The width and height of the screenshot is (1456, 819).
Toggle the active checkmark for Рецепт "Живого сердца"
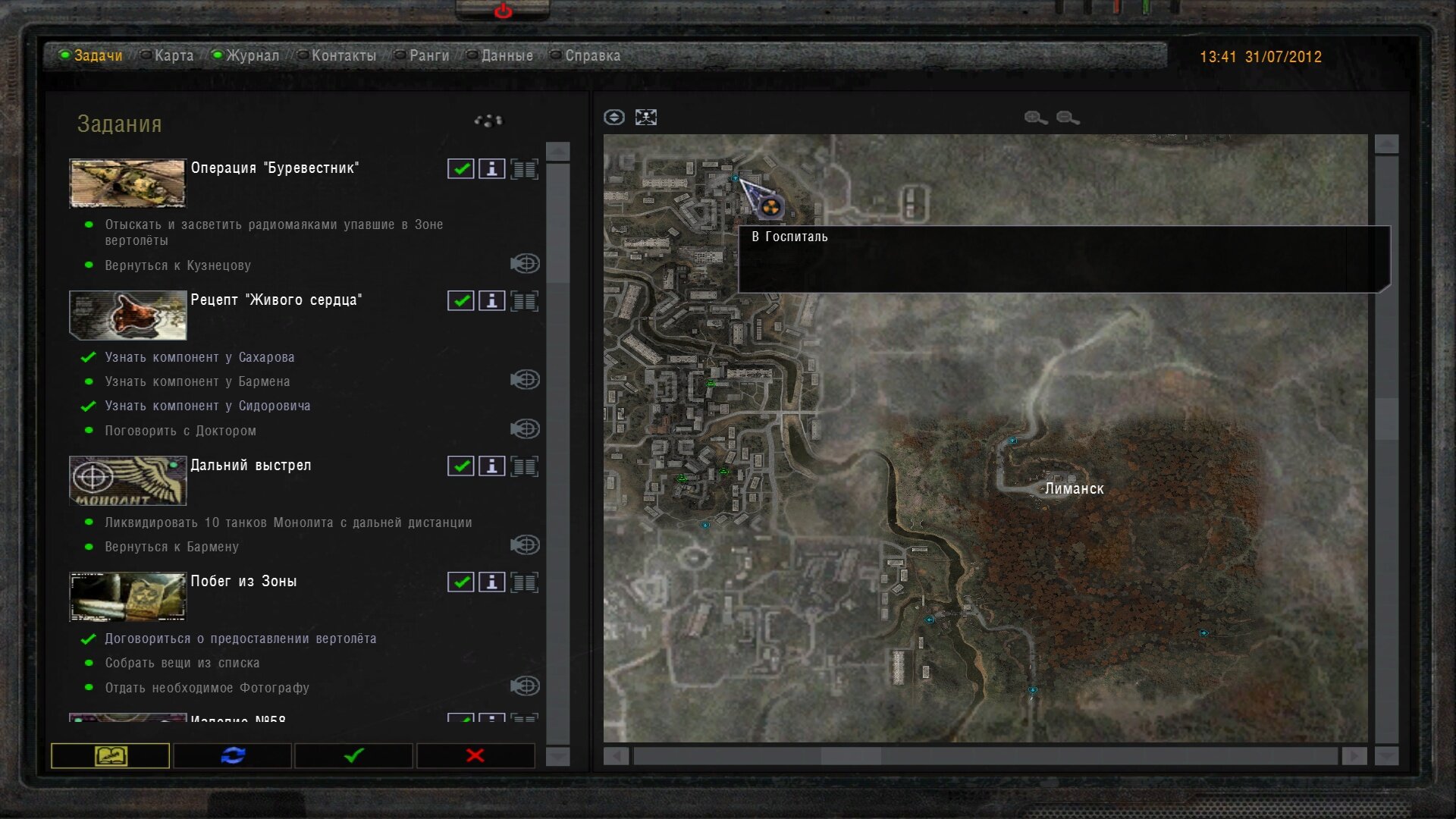(460, 301)
